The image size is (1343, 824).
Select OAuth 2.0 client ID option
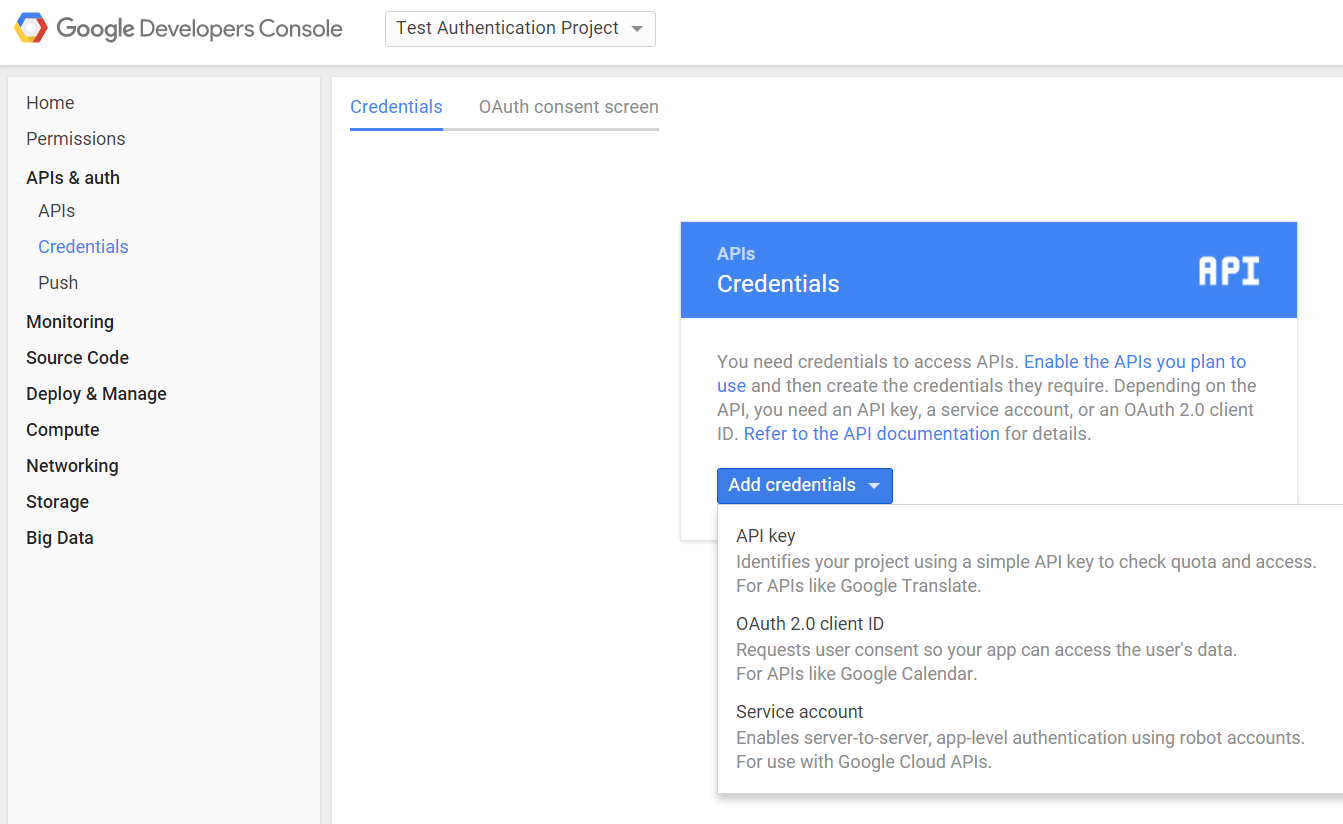click(810, 624)
